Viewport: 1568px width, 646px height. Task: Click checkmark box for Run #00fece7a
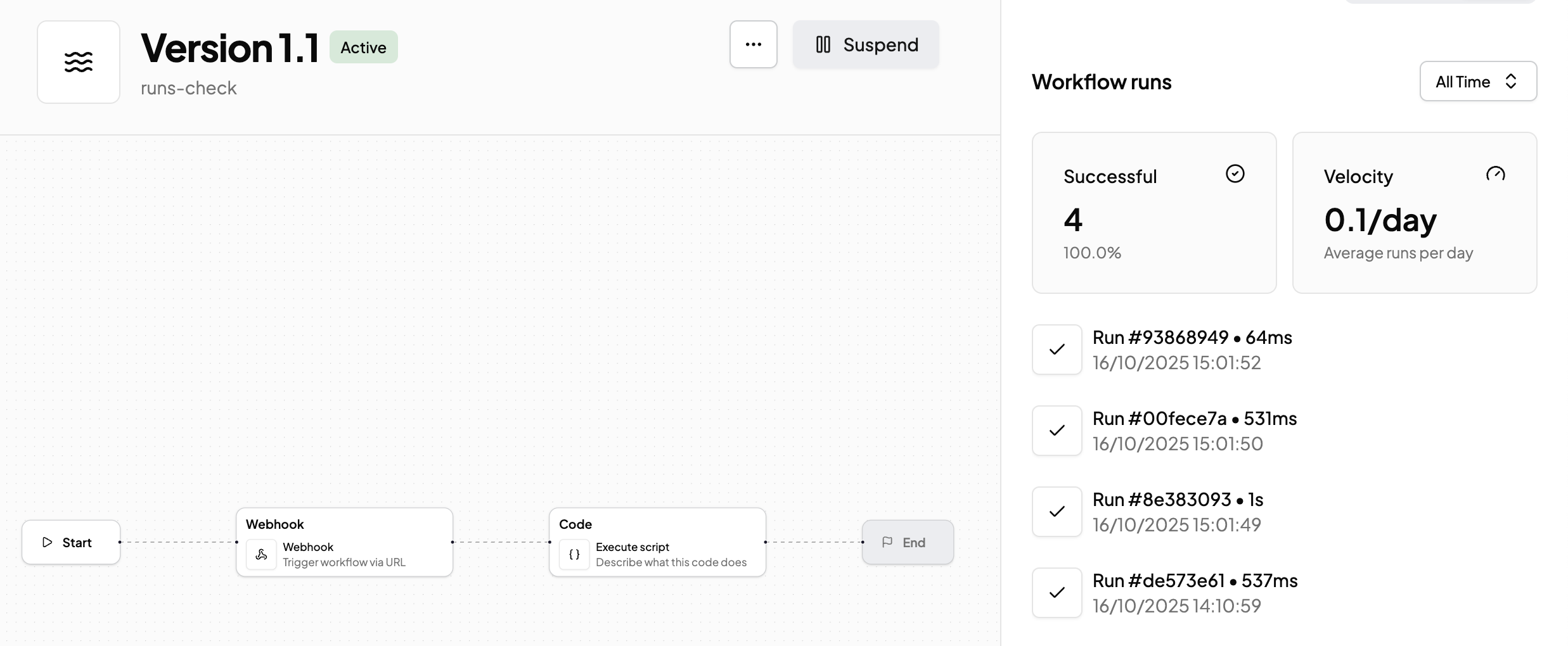pos(1057,431)
